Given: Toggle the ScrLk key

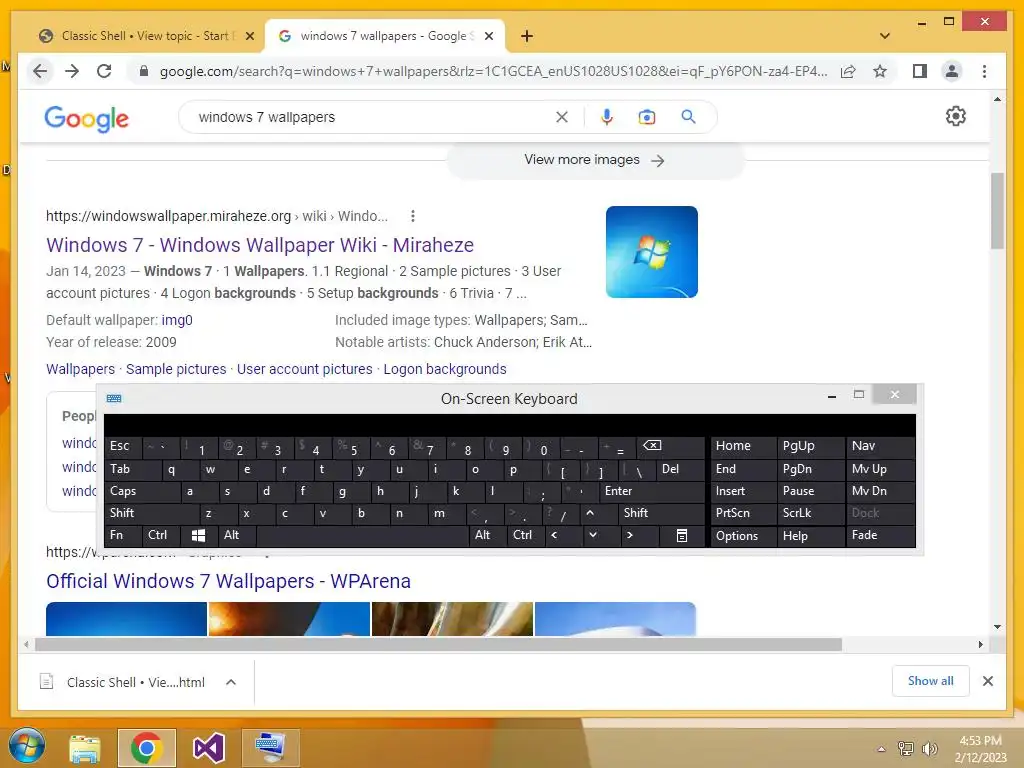Looking at the screenshot, I should (x=810, y=513).
